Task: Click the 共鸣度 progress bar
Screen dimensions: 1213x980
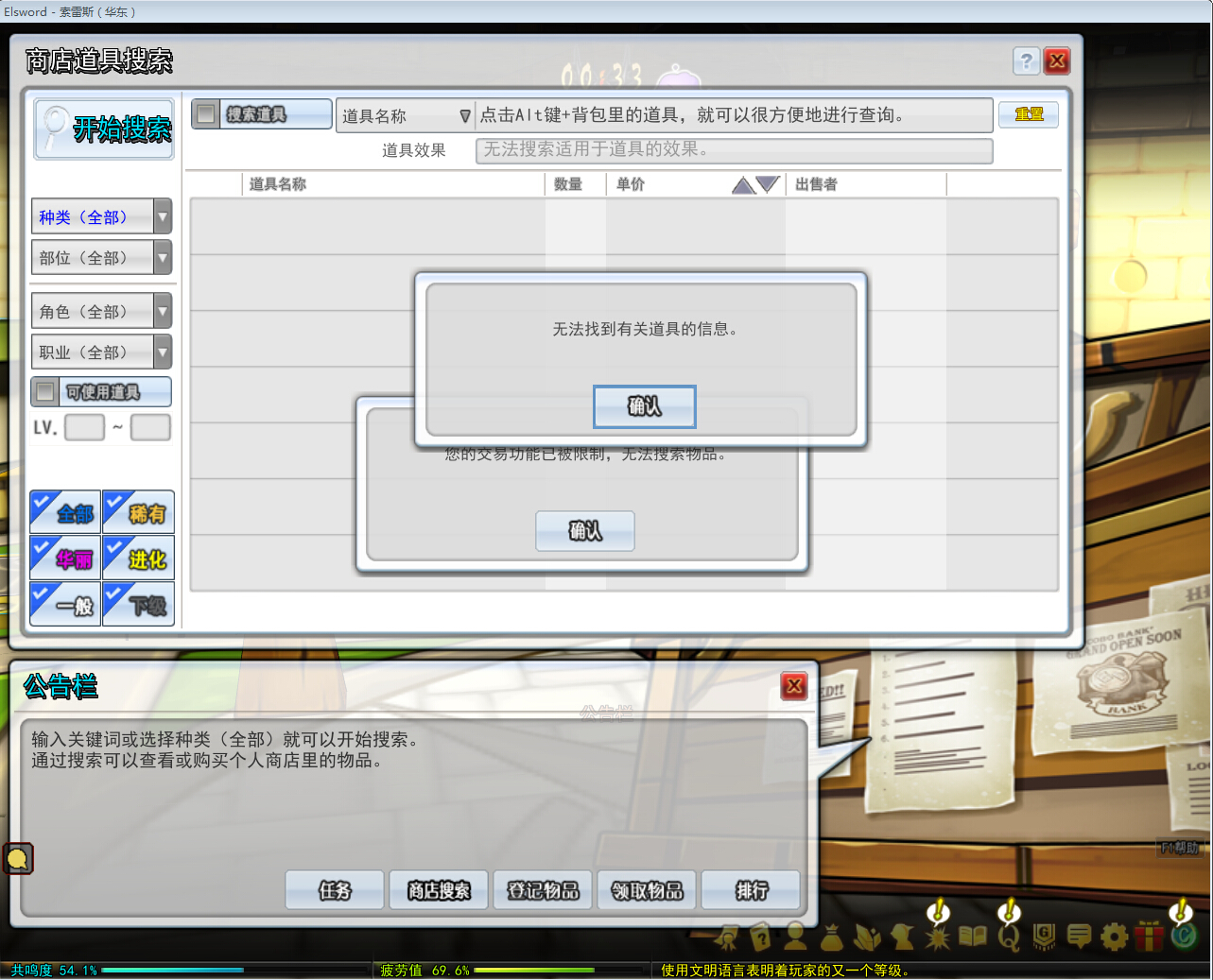Action: pos(236,970)
